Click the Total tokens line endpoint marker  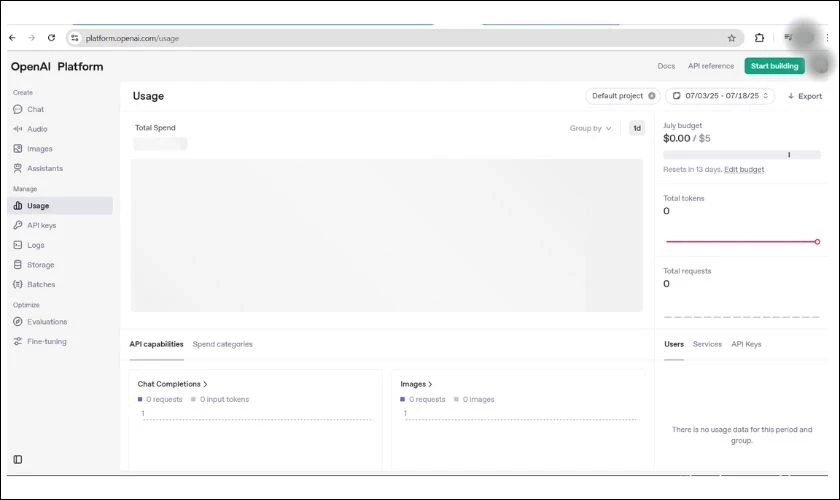coord(818,242)
